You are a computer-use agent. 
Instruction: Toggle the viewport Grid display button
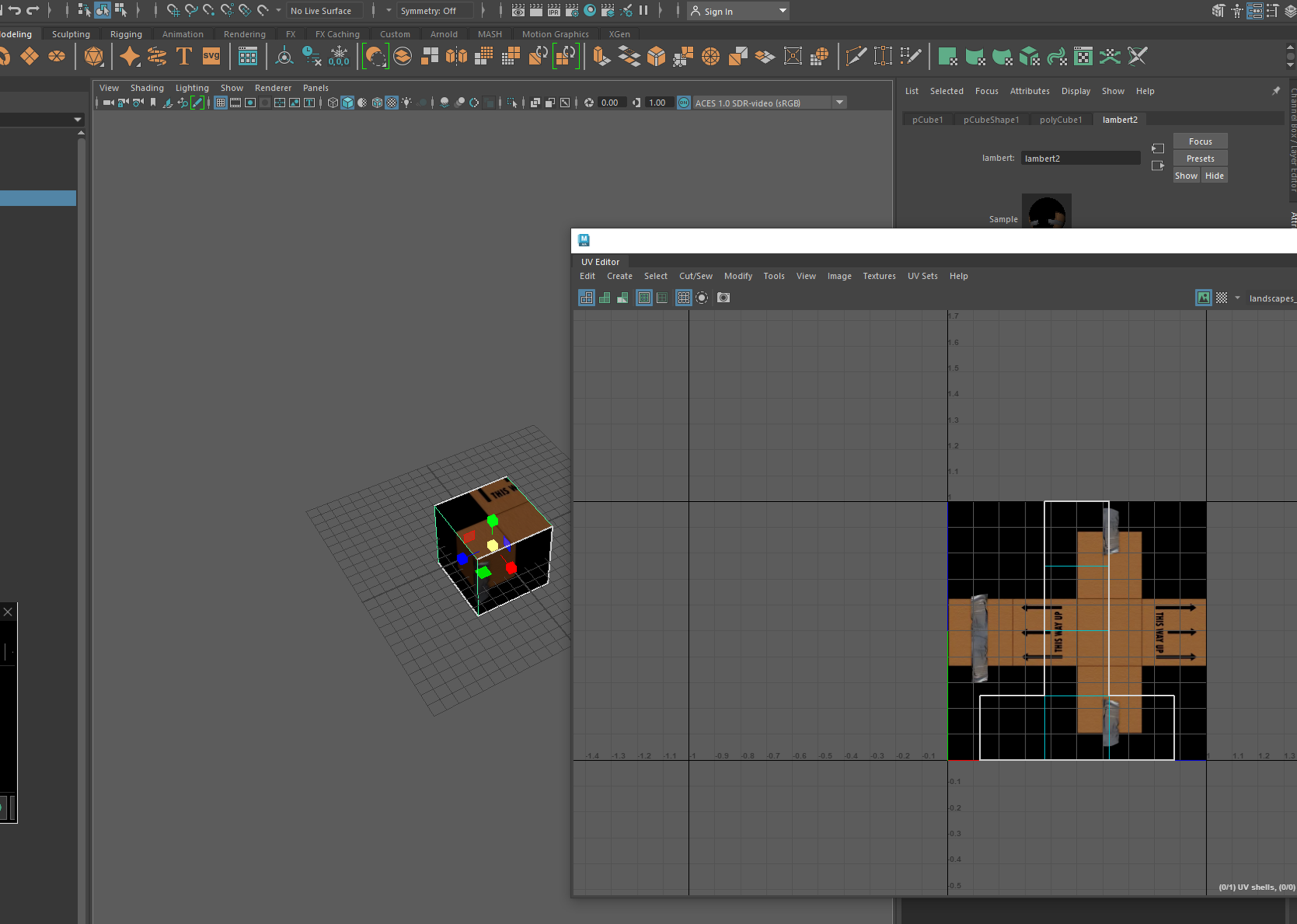(x=221, y=102)
